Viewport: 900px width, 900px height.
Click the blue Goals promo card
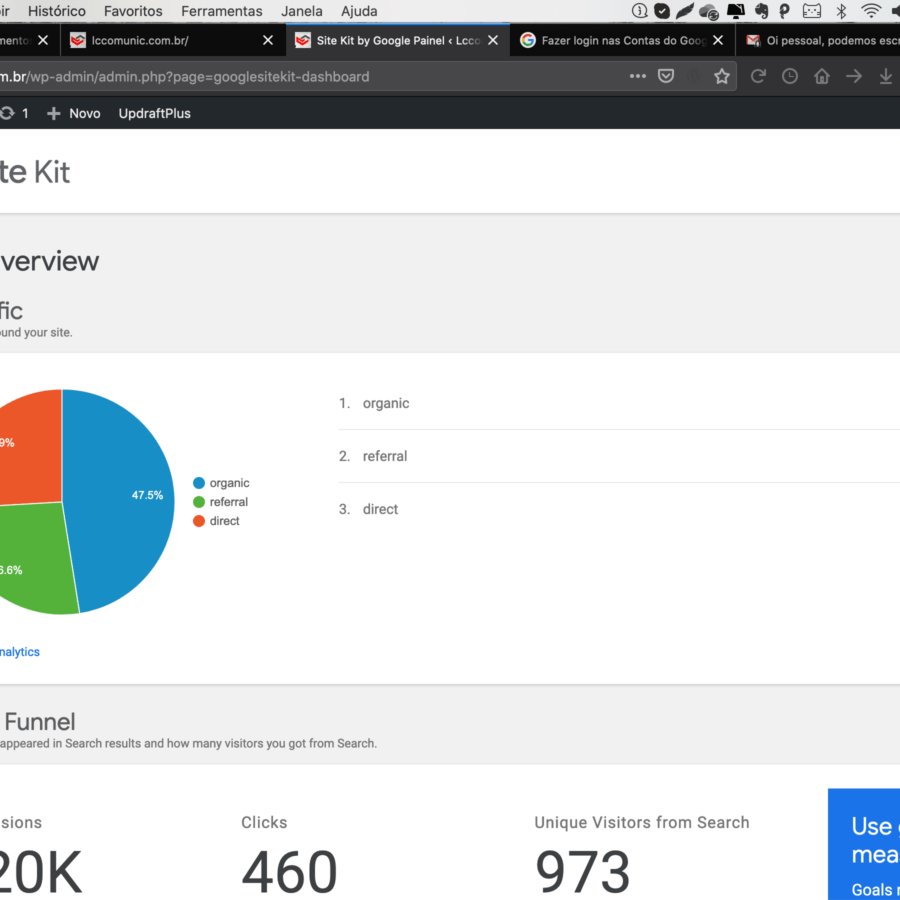point(864,844)
